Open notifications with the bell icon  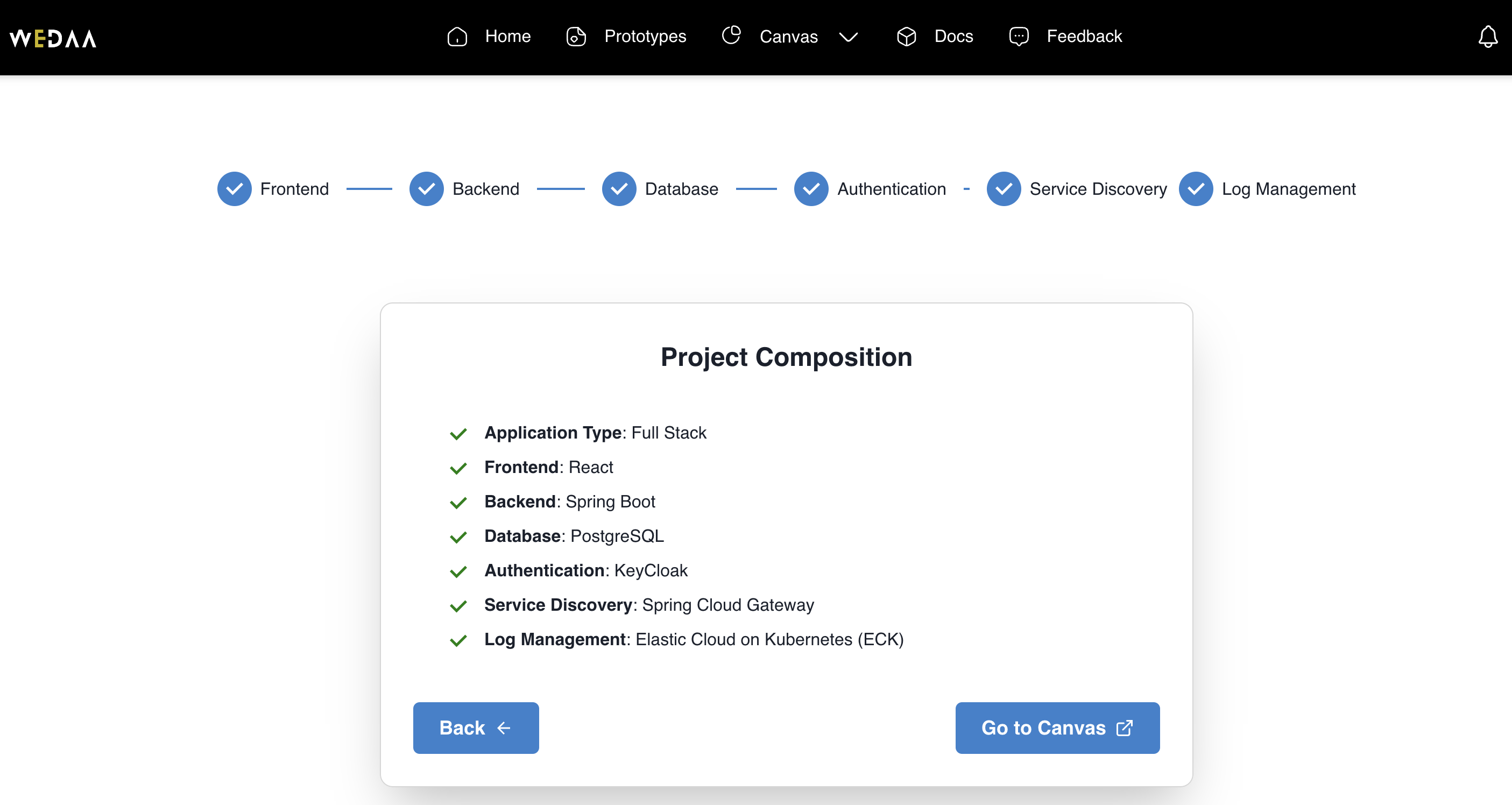point(1487,37)
